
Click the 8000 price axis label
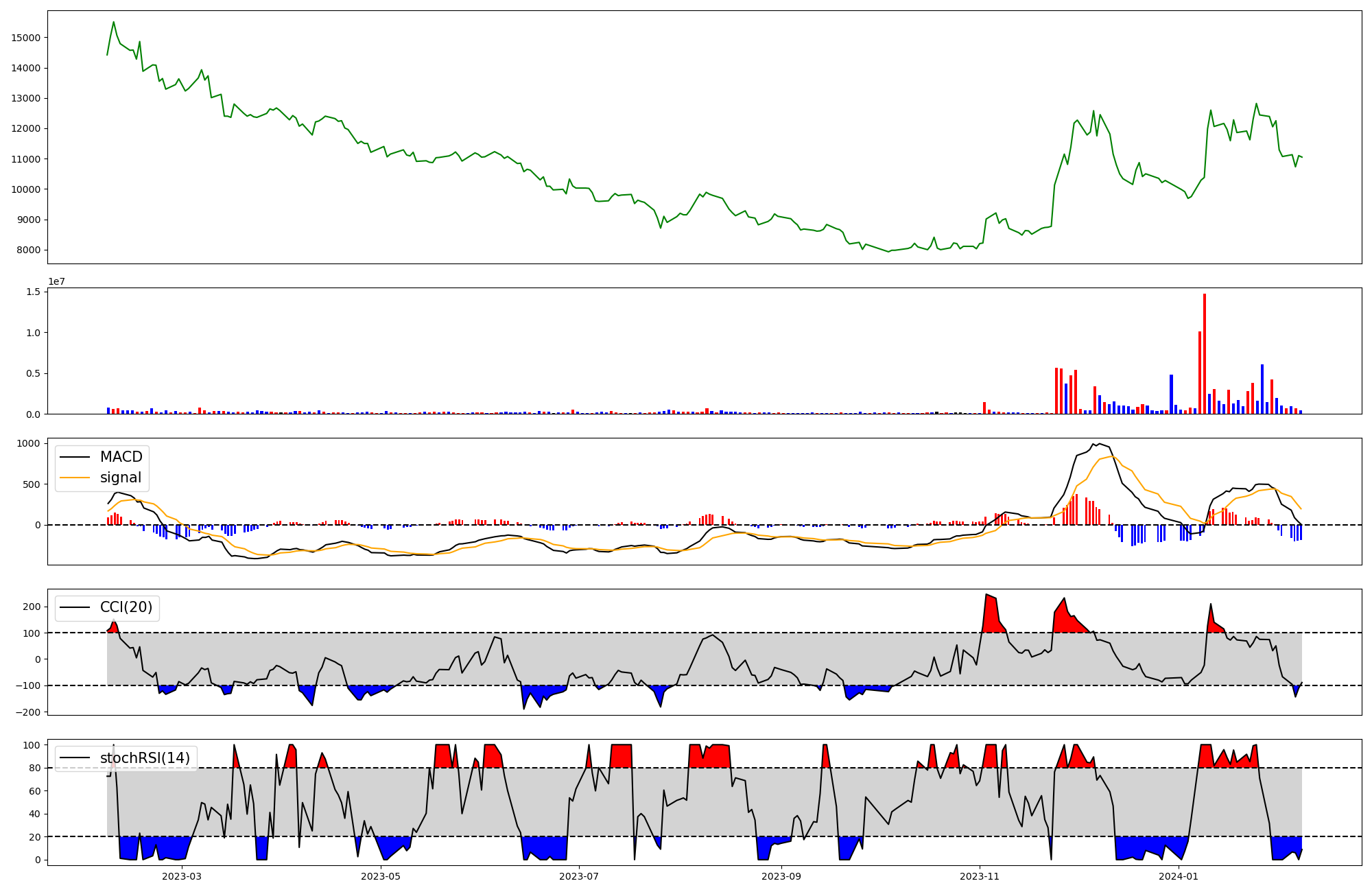click(x=28, y=250)
